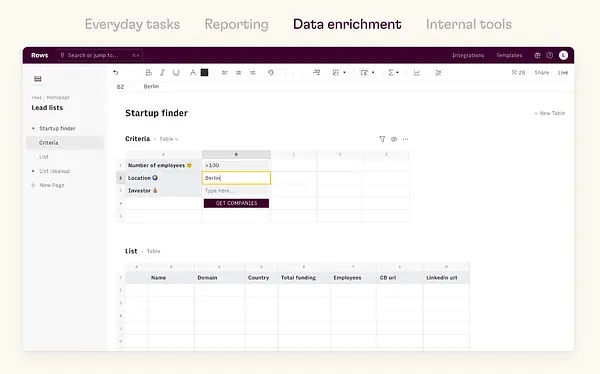The image size is (600, 374).
Task: Click the black fill color swatch
Action: point(204,72)
